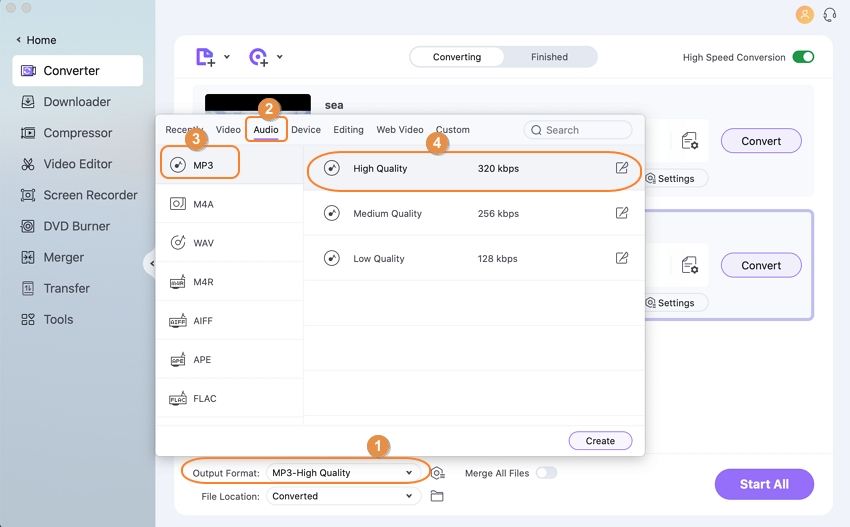
Task: Click the add from disc icon
Action: tap(259, 57)
